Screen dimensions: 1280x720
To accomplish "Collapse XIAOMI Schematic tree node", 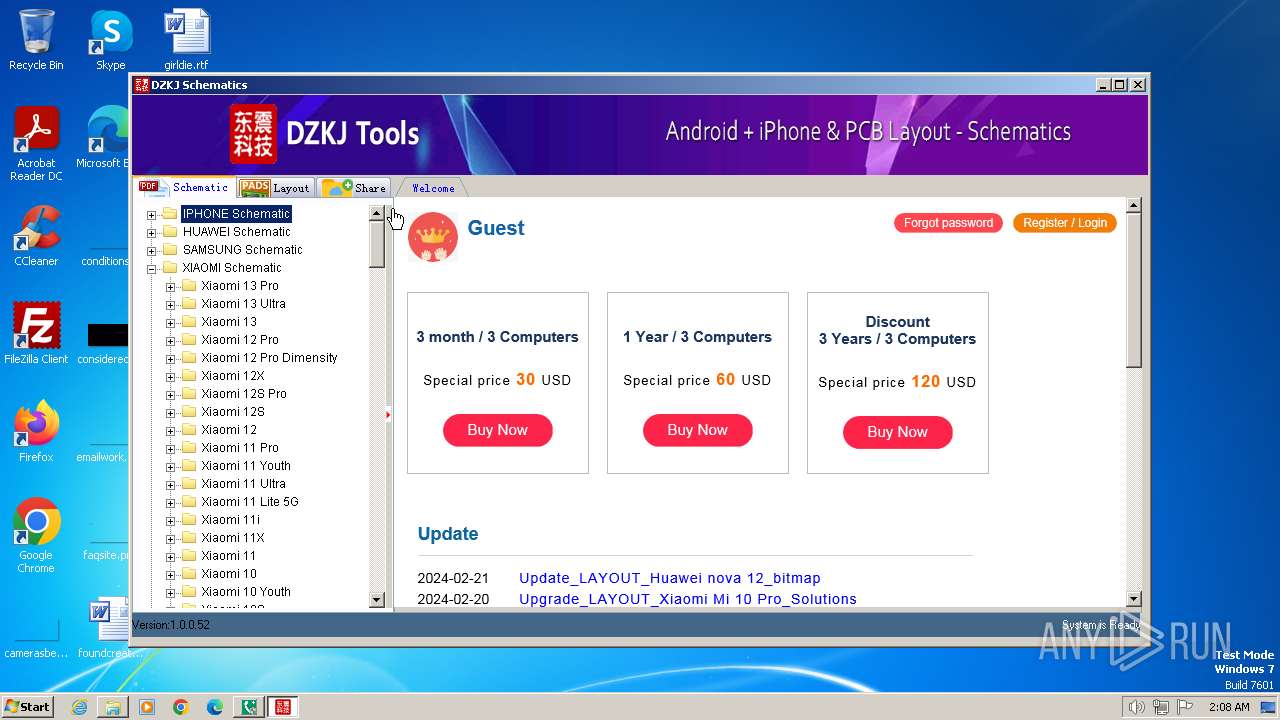I will [x=152, y=268].
